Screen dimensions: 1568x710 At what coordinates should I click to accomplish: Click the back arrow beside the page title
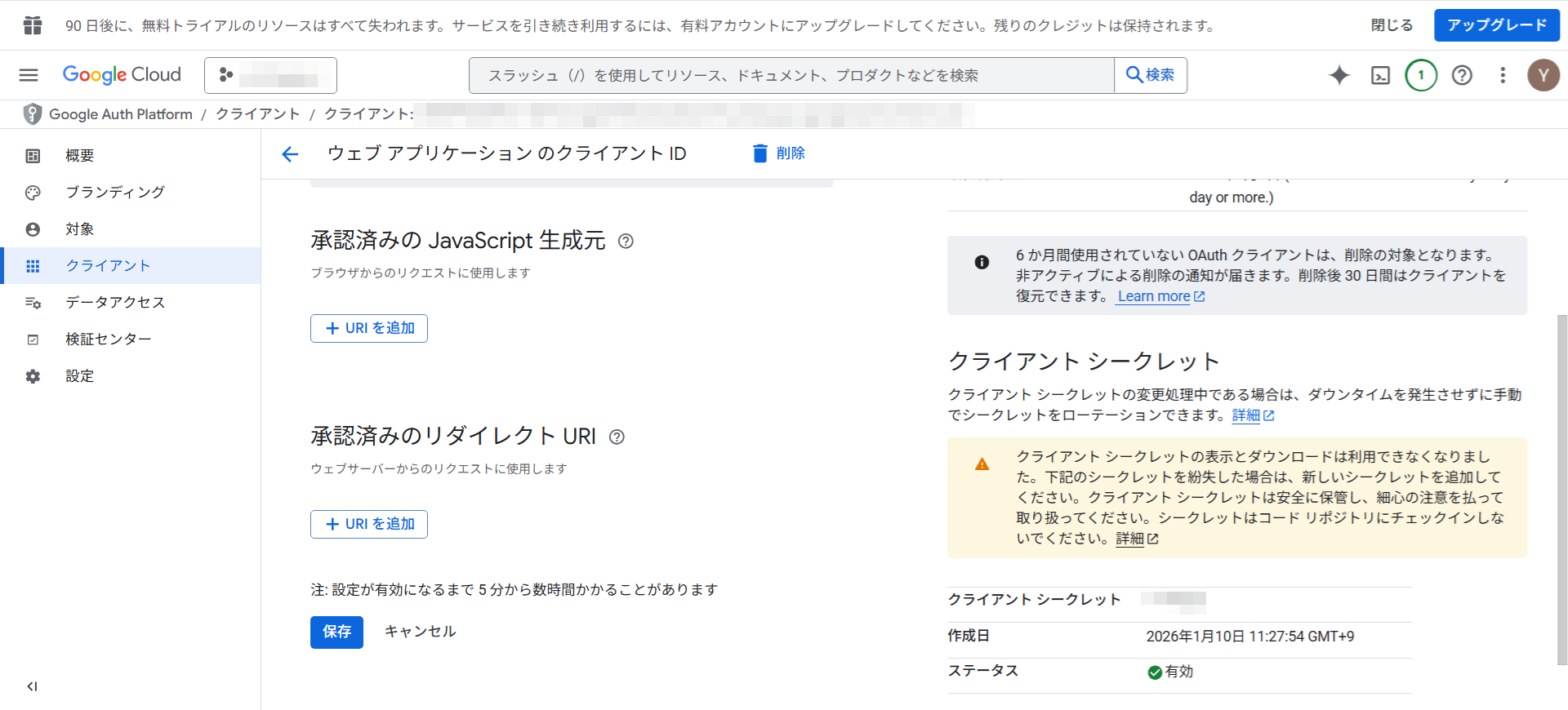[290, 153]
